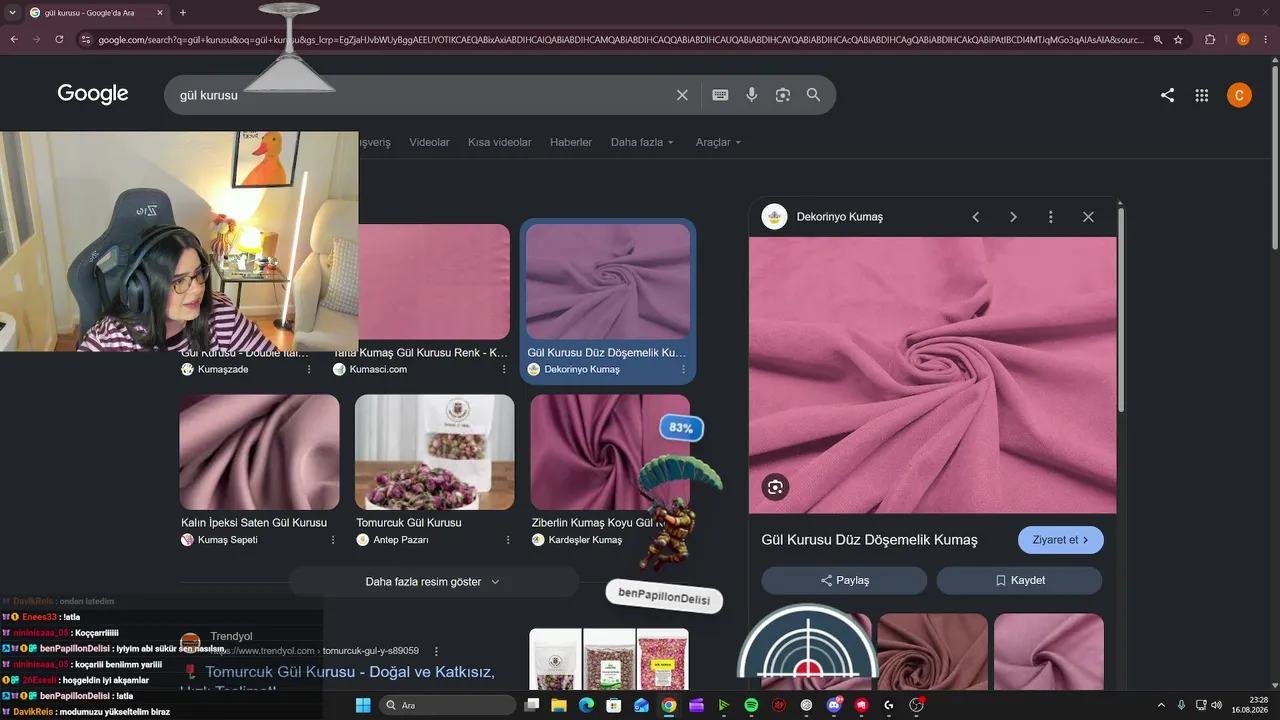
Task: Expand the Daha fazla filter menu
Action: [x=642, y=142]
